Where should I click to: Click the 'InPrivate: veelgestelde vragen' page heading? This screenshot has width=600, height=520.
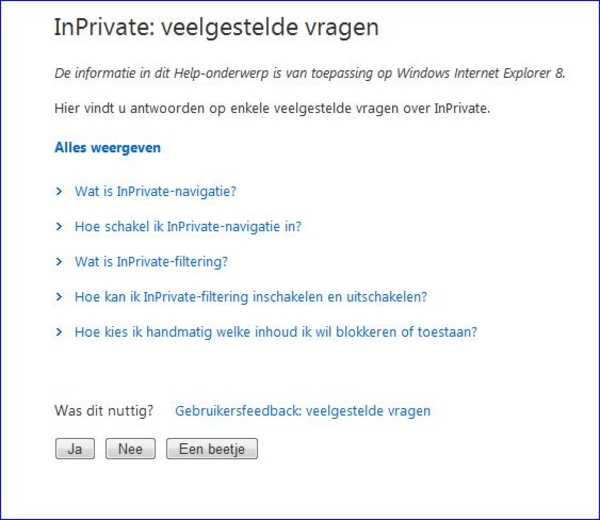click(x=216, y=28)
